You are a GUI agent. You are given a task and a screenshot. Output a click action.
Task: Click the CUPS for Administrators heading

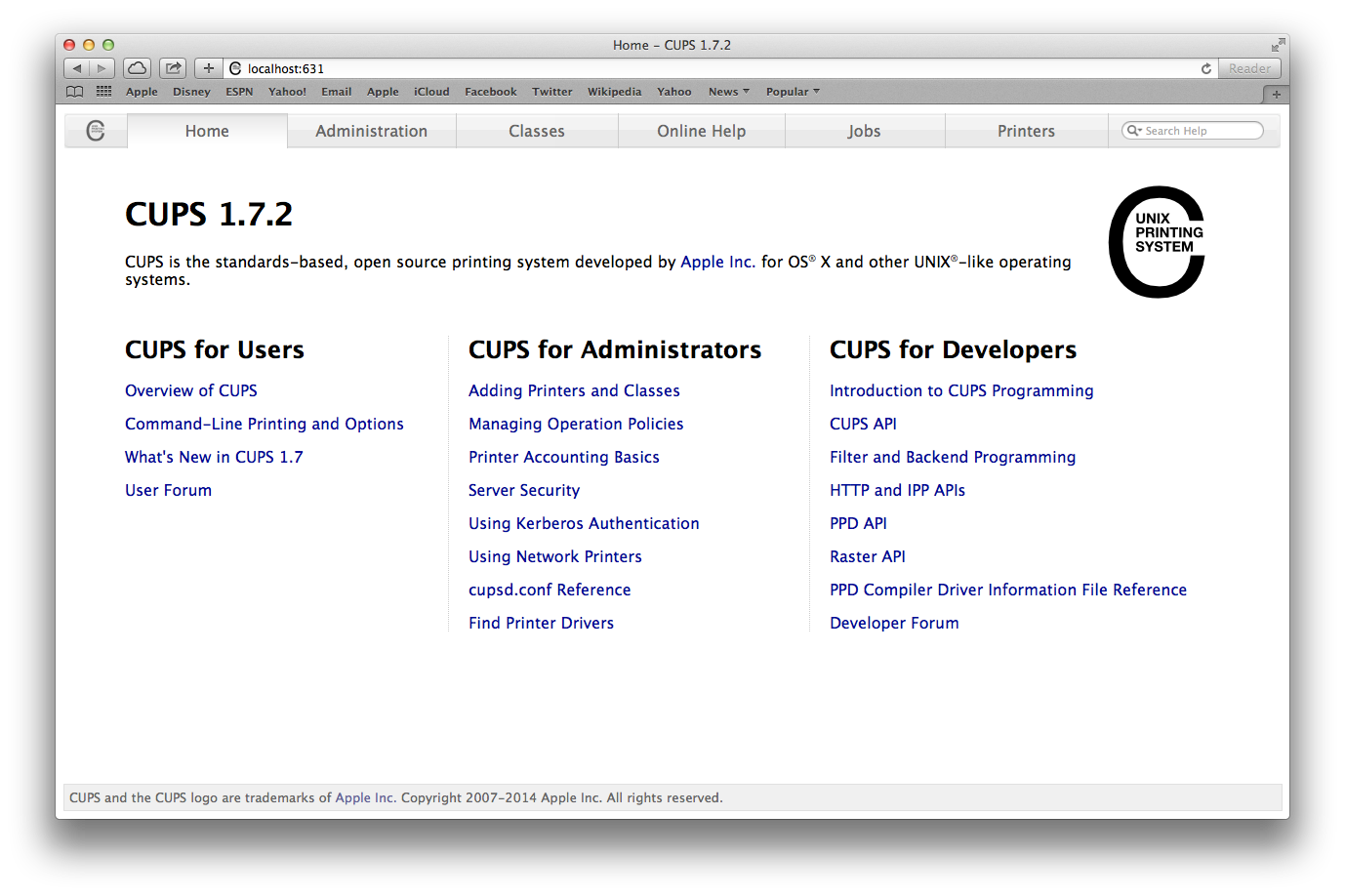pyautogui.click(x=615, y=349)
